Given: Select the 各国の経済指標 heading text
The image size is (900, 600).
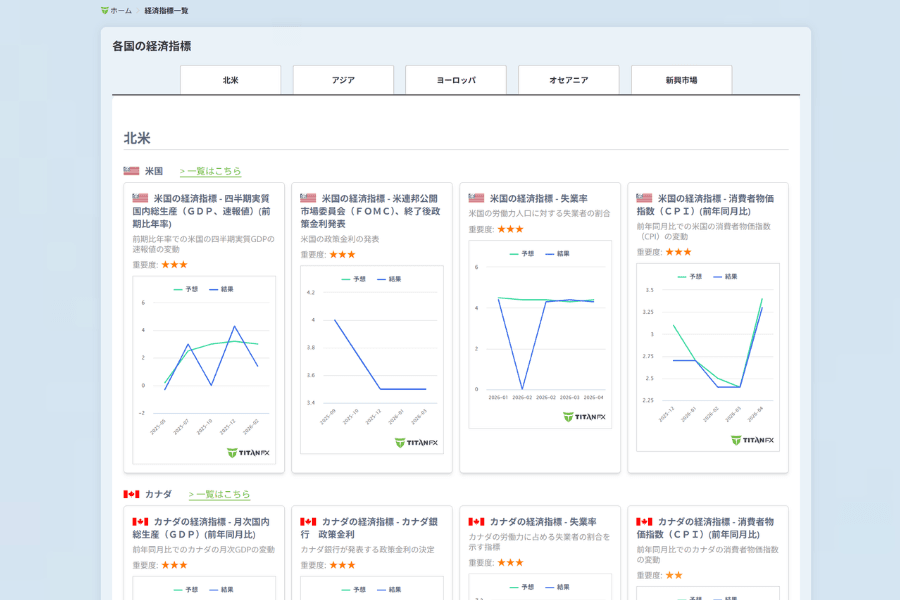Looking at the screenshot, I should click(152, 46).
